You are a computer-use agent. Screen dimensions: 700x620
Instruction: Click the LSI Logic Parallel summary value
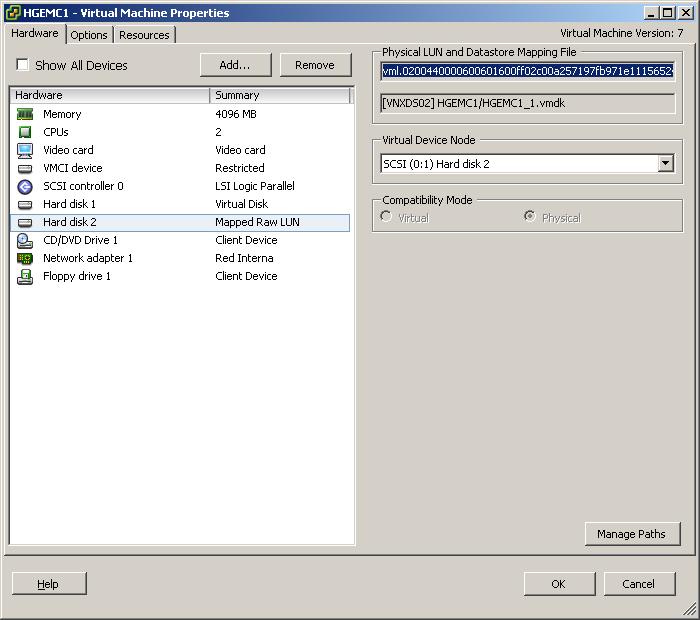pyautogui.click(x=255, y=186)
